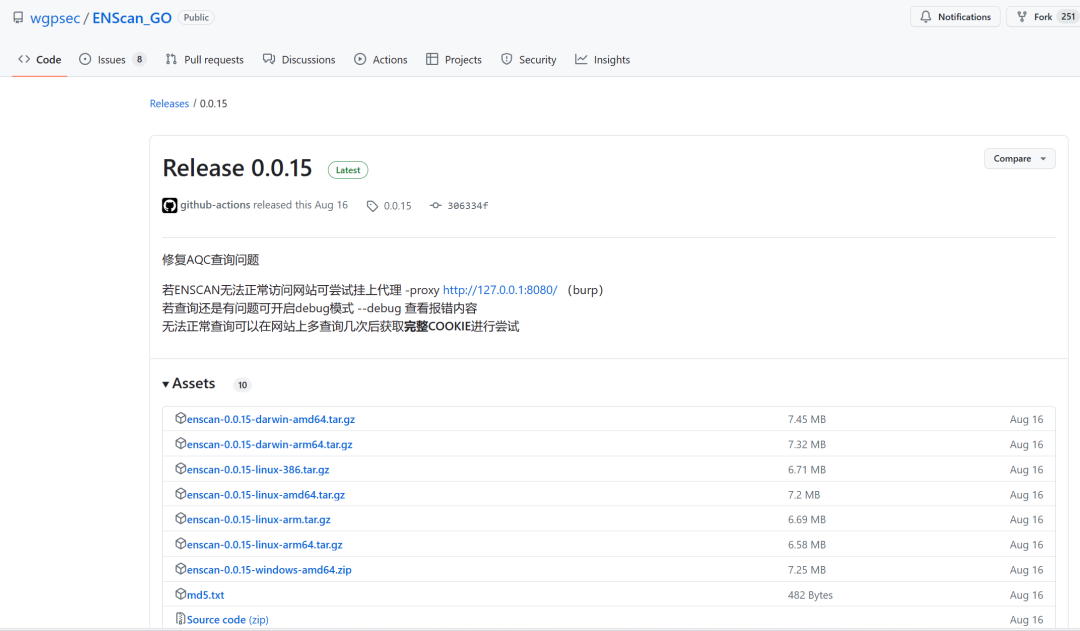This screenshot has height=631, width=1080.
Task: Click the github-actions avatar icon
Action: (x=169, y=205)
